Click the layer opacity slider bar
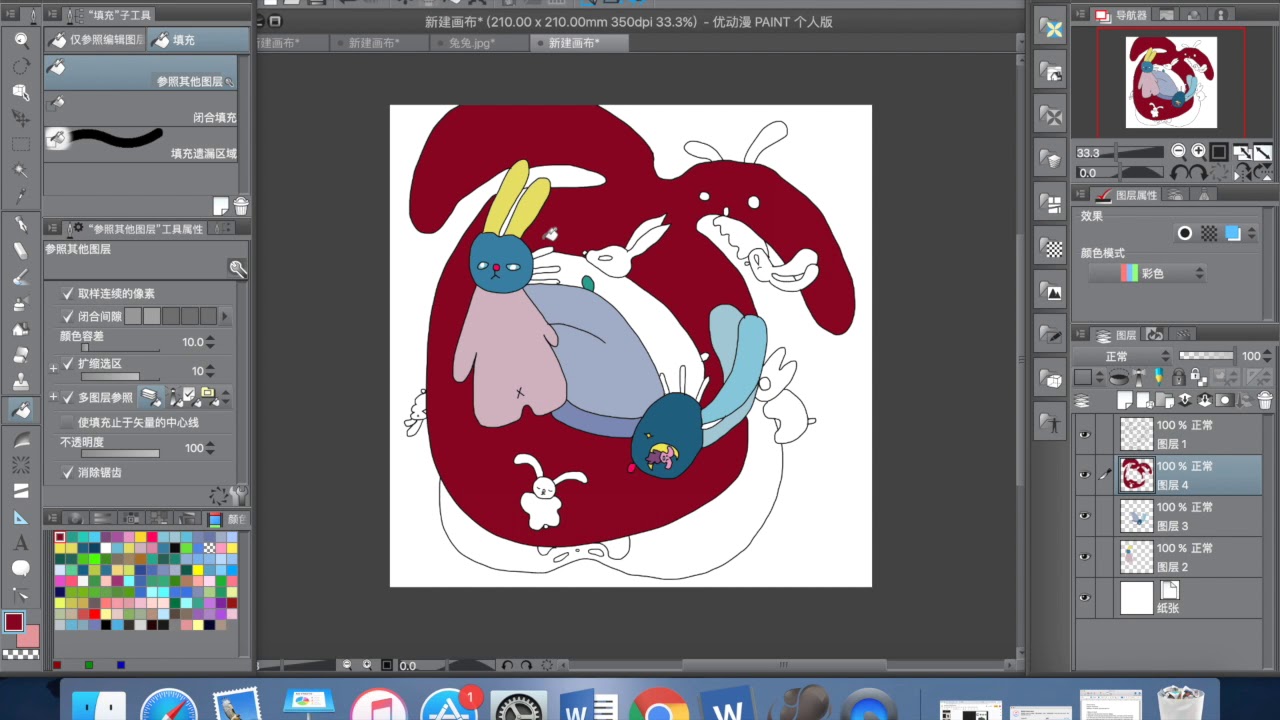Screen dimensions: 1280x720 click(x=1206, y=356)
